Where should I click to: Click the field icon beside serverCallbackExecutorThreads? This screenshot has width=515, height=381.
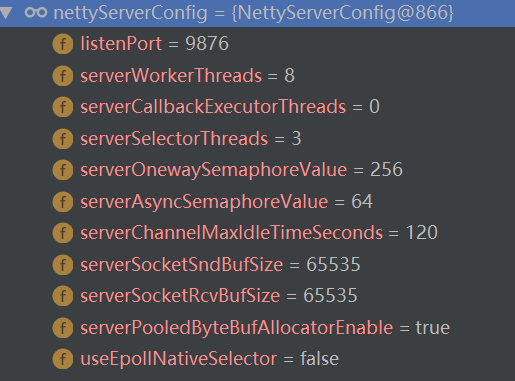63,107
